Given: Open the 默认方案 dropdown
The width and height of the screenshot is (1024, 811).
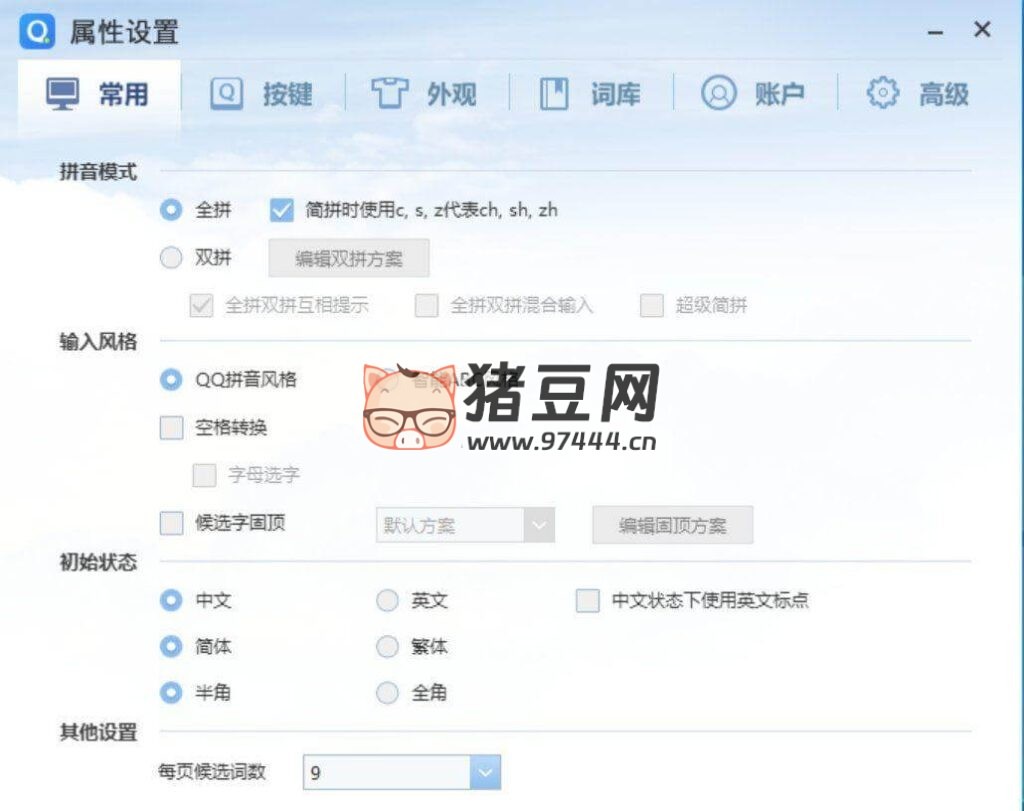Looking at the screenshot, I should [464, 524].
